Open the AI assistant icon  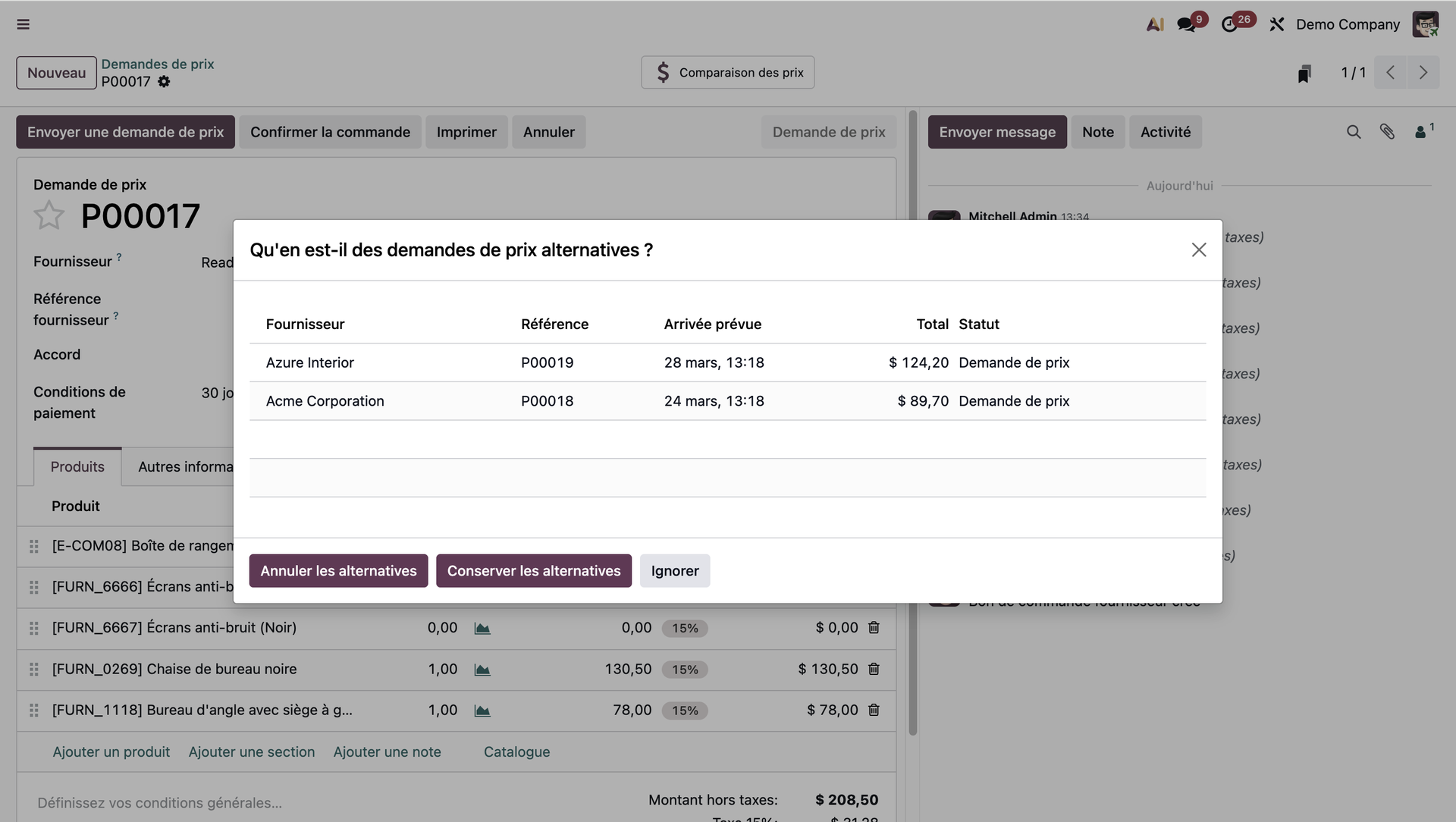coord(1154,24)
